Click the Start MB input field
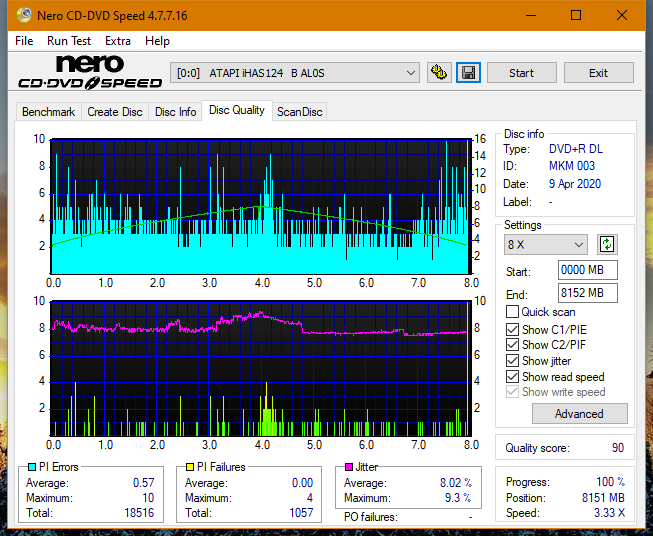This screenshot has width=653, height=536. [587, 271]
